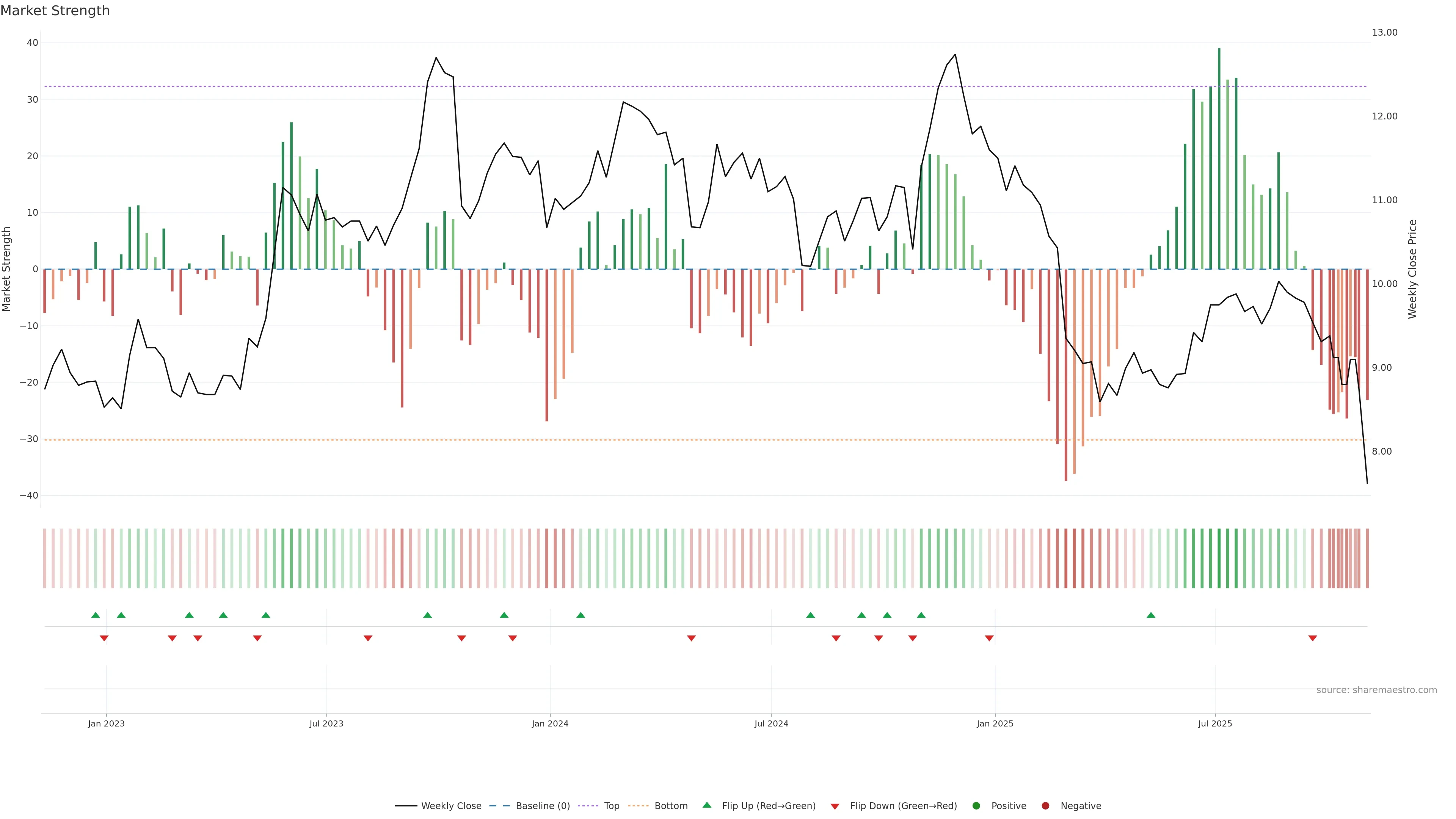
Task: Click the source: sharemaestro.com text
Action: [x=1376, y=690]
